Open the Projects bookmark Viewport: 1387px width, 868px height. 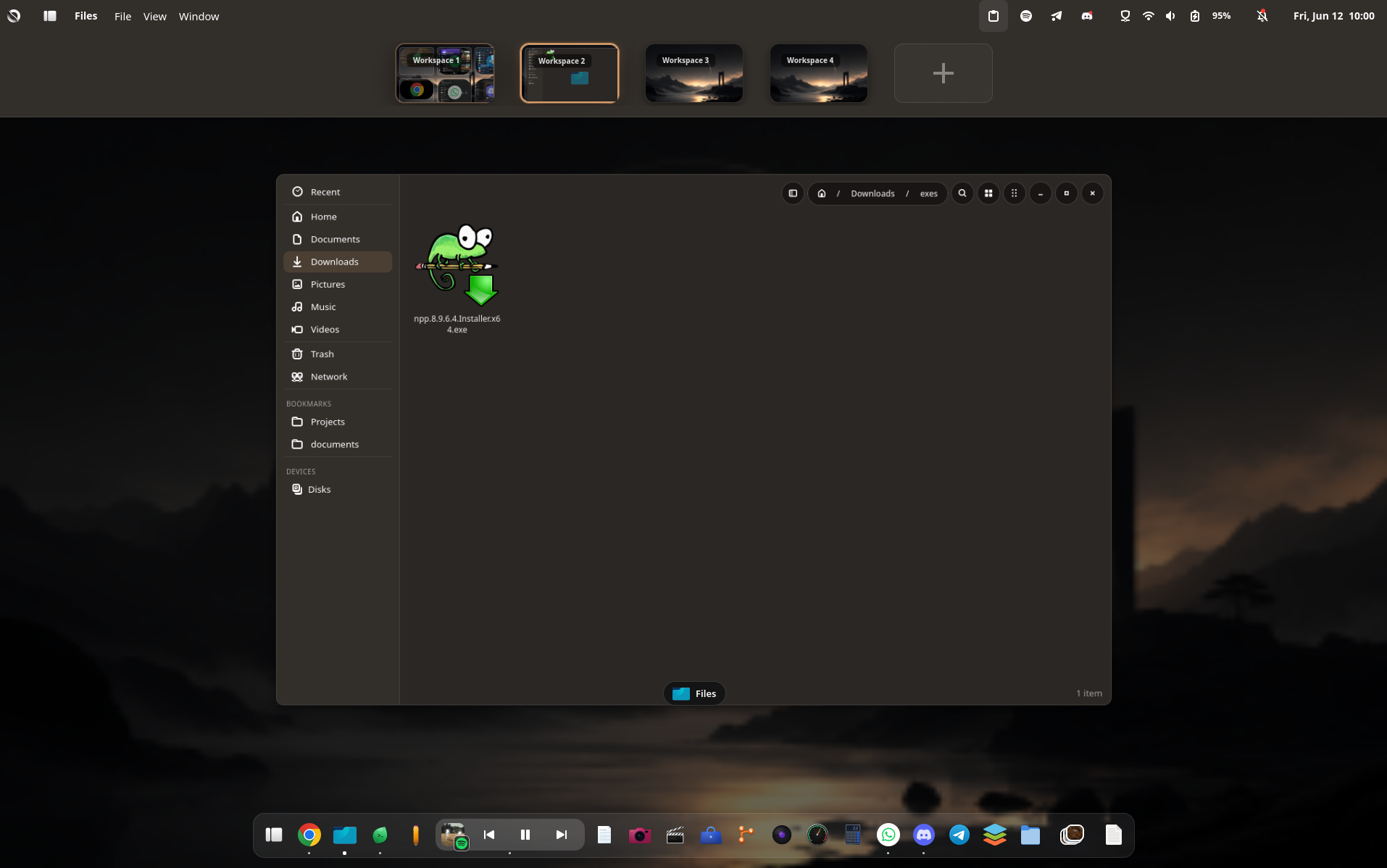338,422
